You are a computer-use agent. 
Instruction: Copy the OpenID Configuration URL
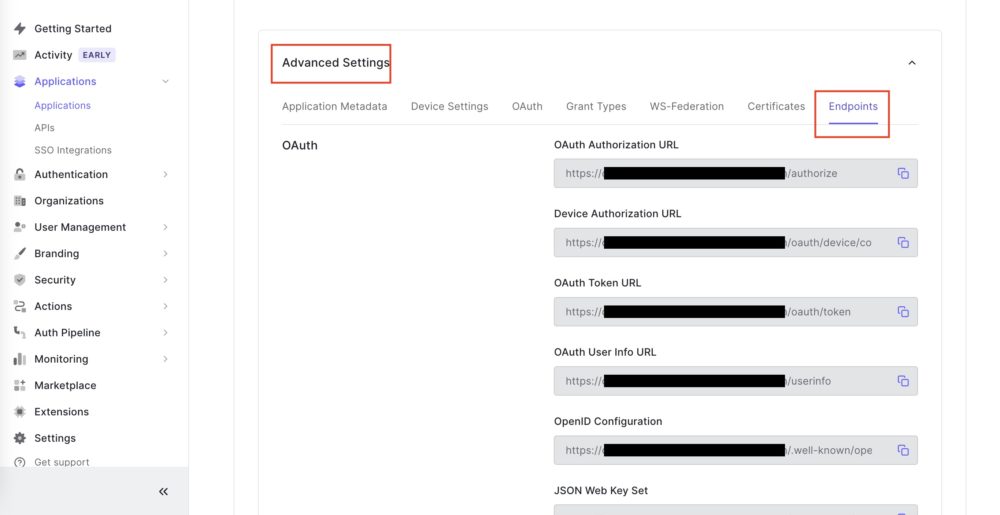click(x=903, y=450)
